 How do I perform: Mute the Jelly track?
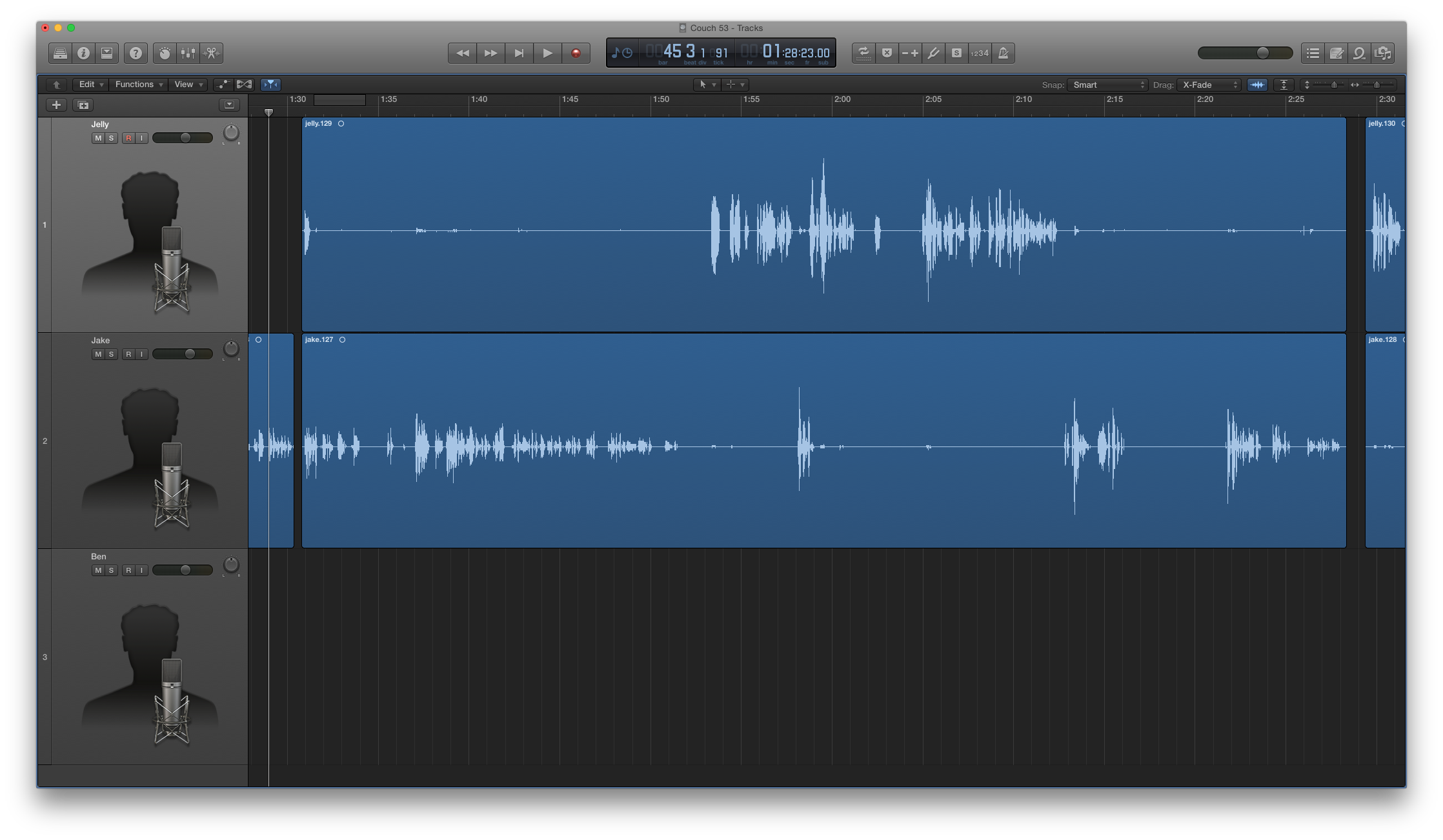tap(98, 138)
